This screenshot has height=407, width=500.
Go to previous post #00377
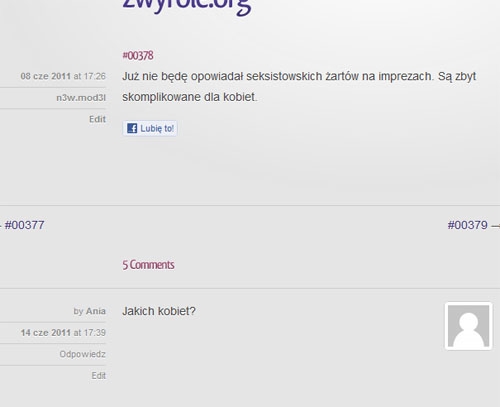pos(24,225)
